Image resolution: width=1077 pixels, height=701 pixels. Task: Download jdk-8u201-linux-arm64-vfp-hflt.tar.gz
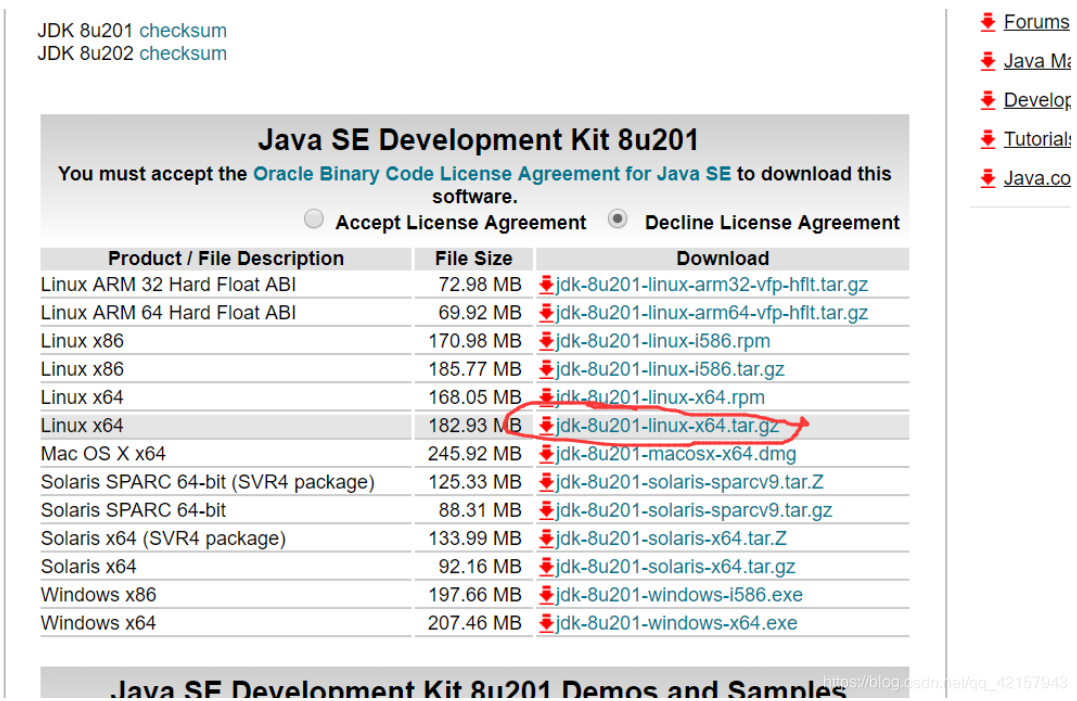click(x=712, y=312)
